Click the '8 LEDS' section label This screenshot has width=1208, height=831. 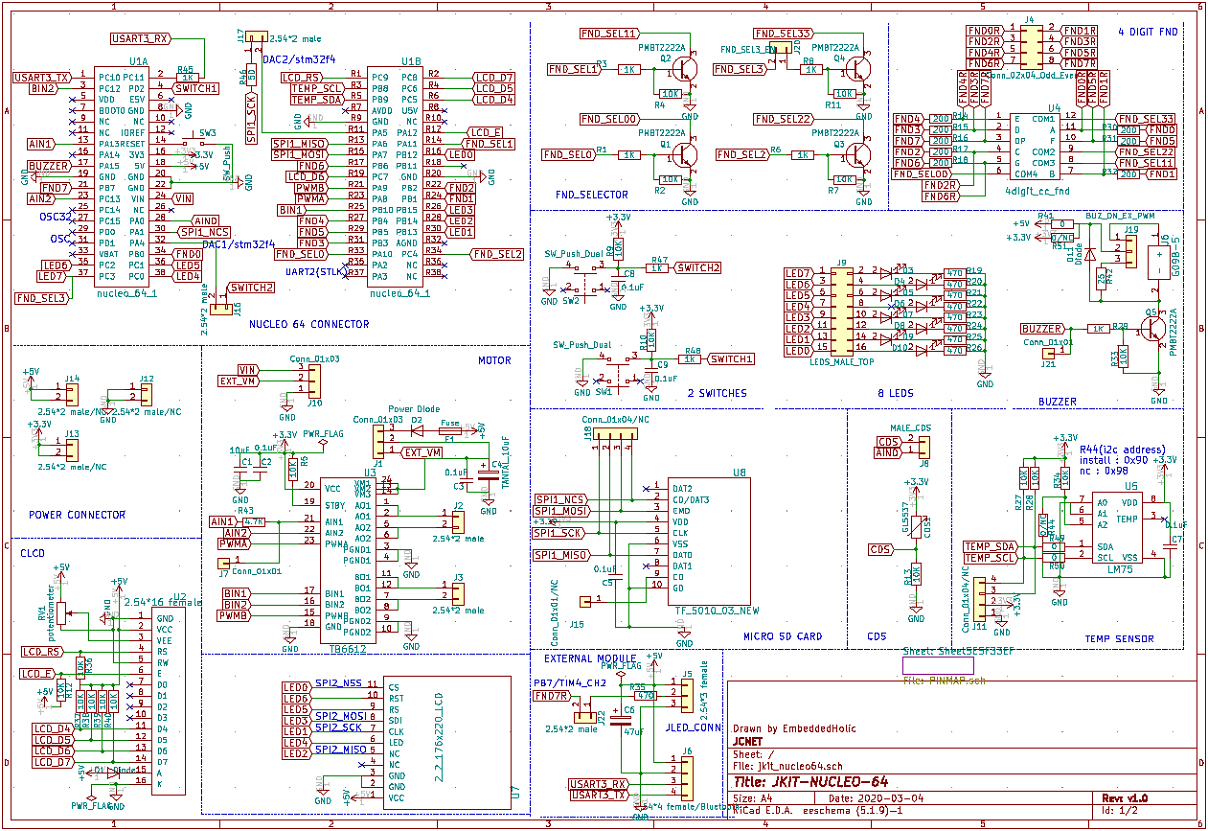pos(894,394)
